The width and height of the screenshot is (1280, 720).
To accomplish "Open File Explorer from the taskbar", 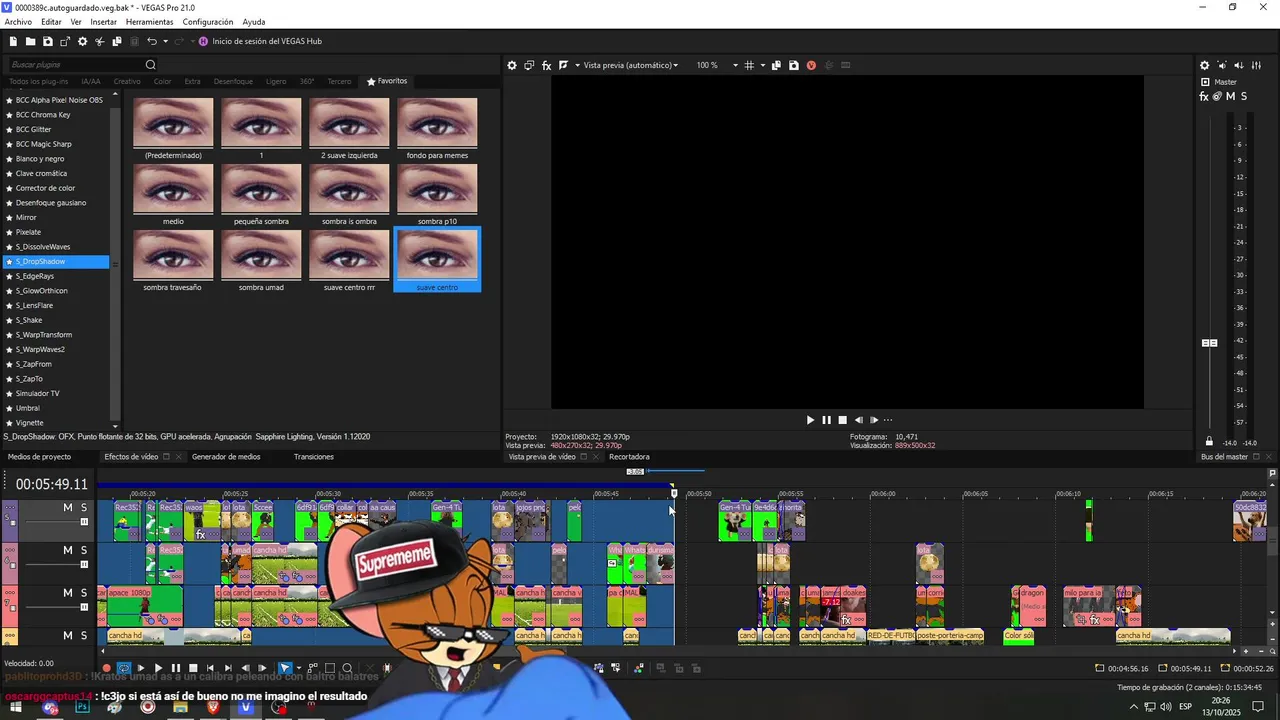I will [x=180, y=707].
